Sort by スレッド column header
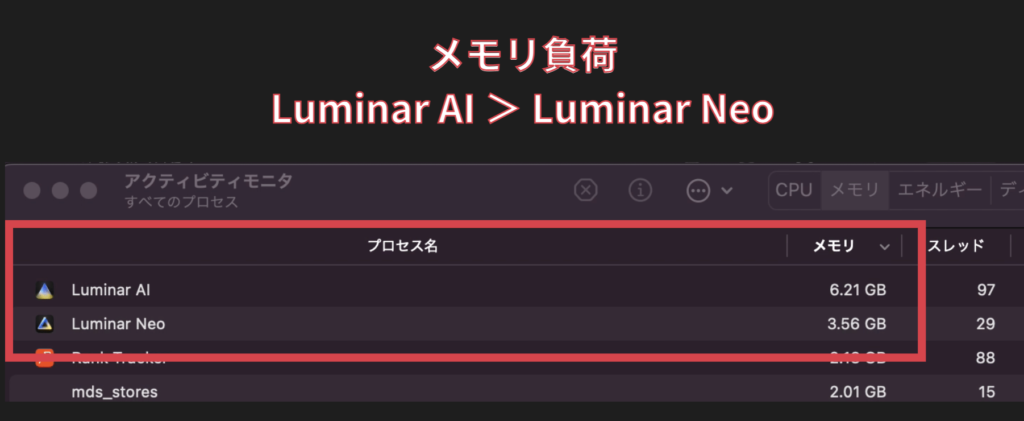Viewport: 1024px width, 421px height. 955,246
